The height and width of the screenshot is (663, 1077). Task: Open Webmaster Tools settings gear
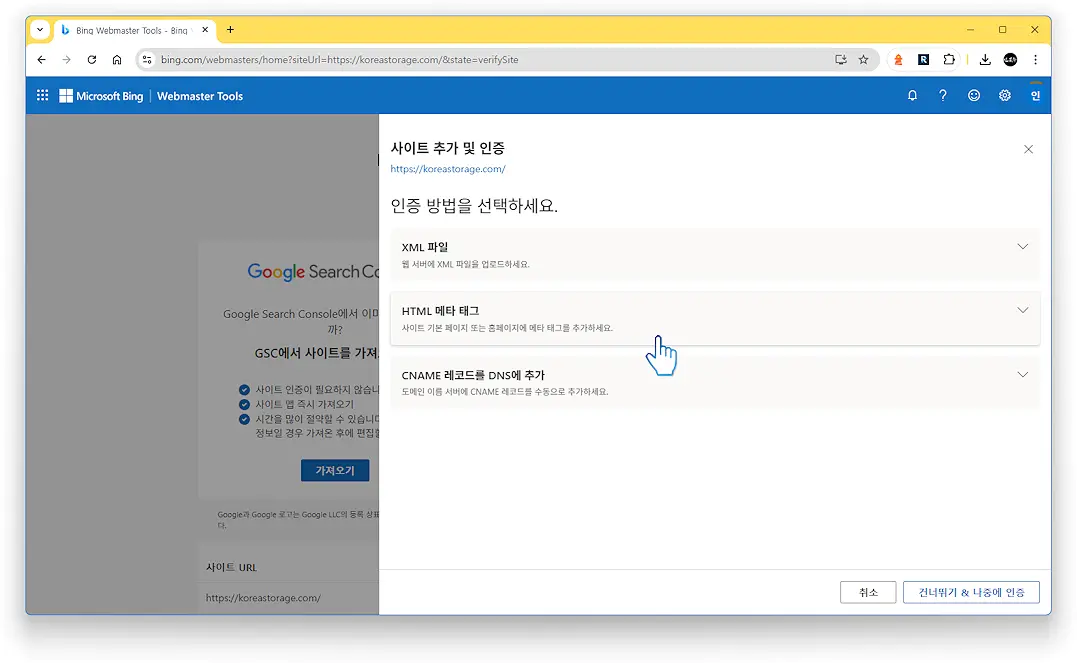point(1004,95)
